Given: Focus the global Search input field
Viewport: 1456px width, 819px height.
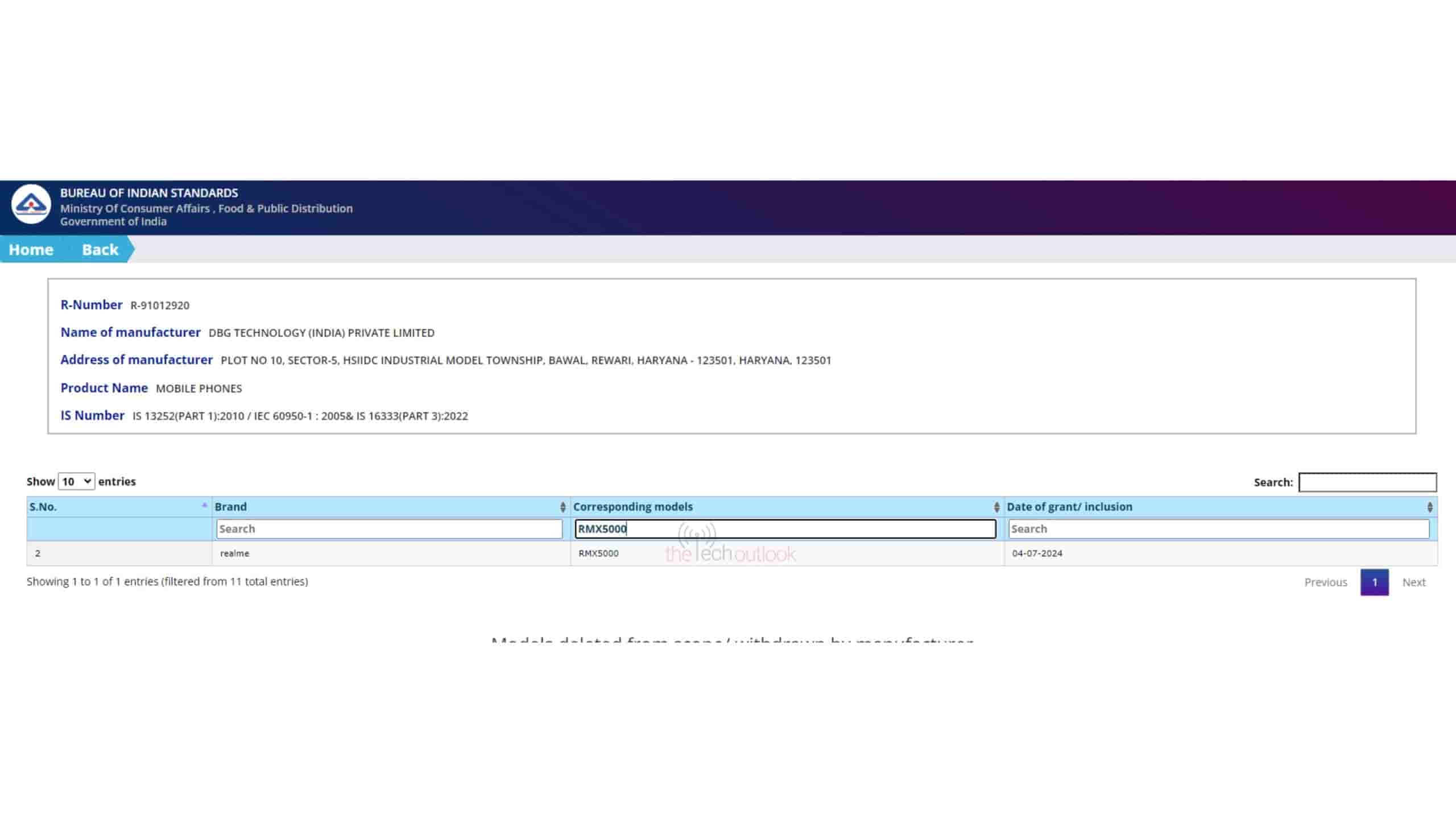Looking at the screenshot, I should 1367,482.
